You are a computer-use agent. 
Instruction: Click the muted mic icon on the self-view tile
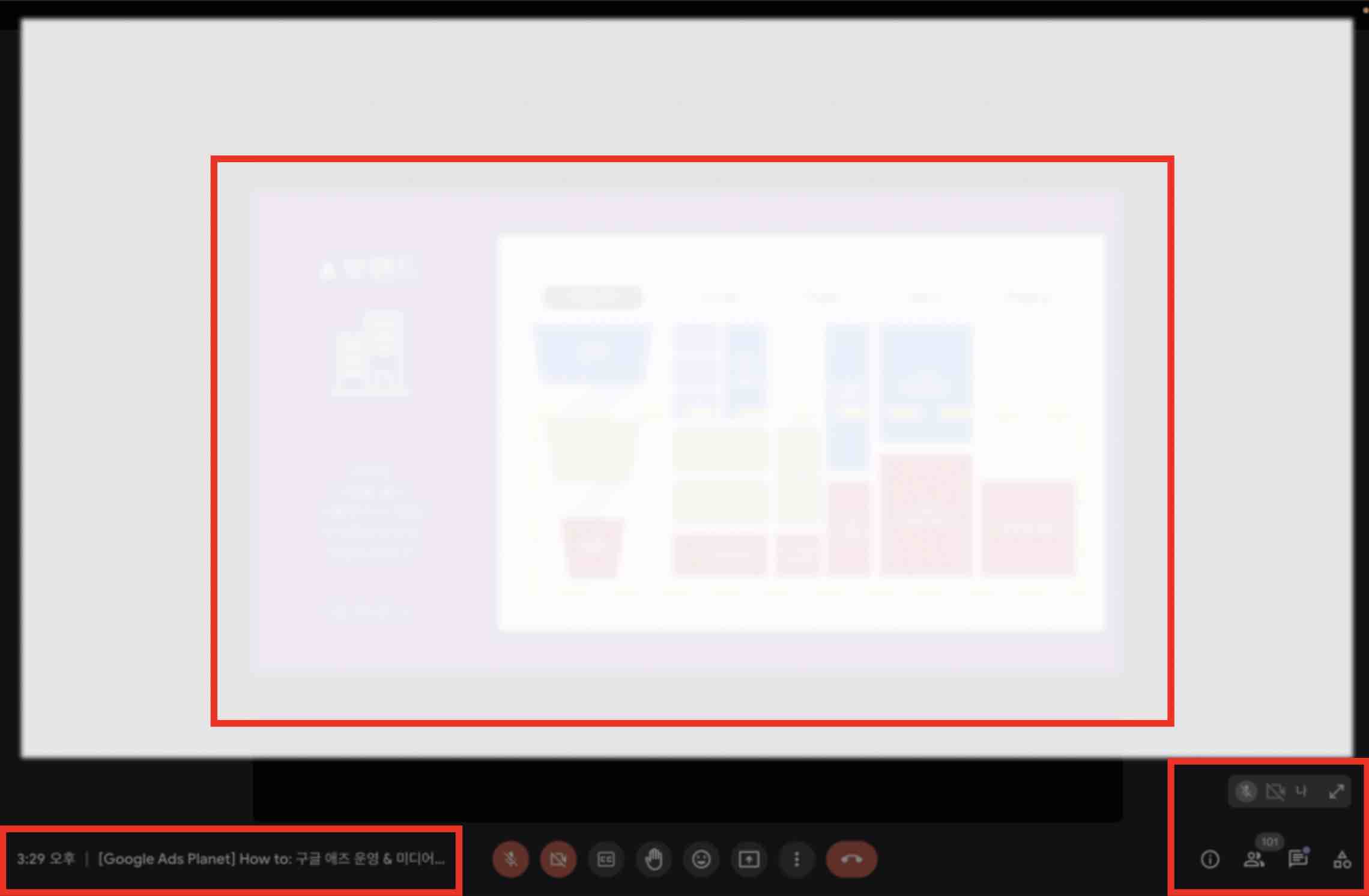[1247, 792]
